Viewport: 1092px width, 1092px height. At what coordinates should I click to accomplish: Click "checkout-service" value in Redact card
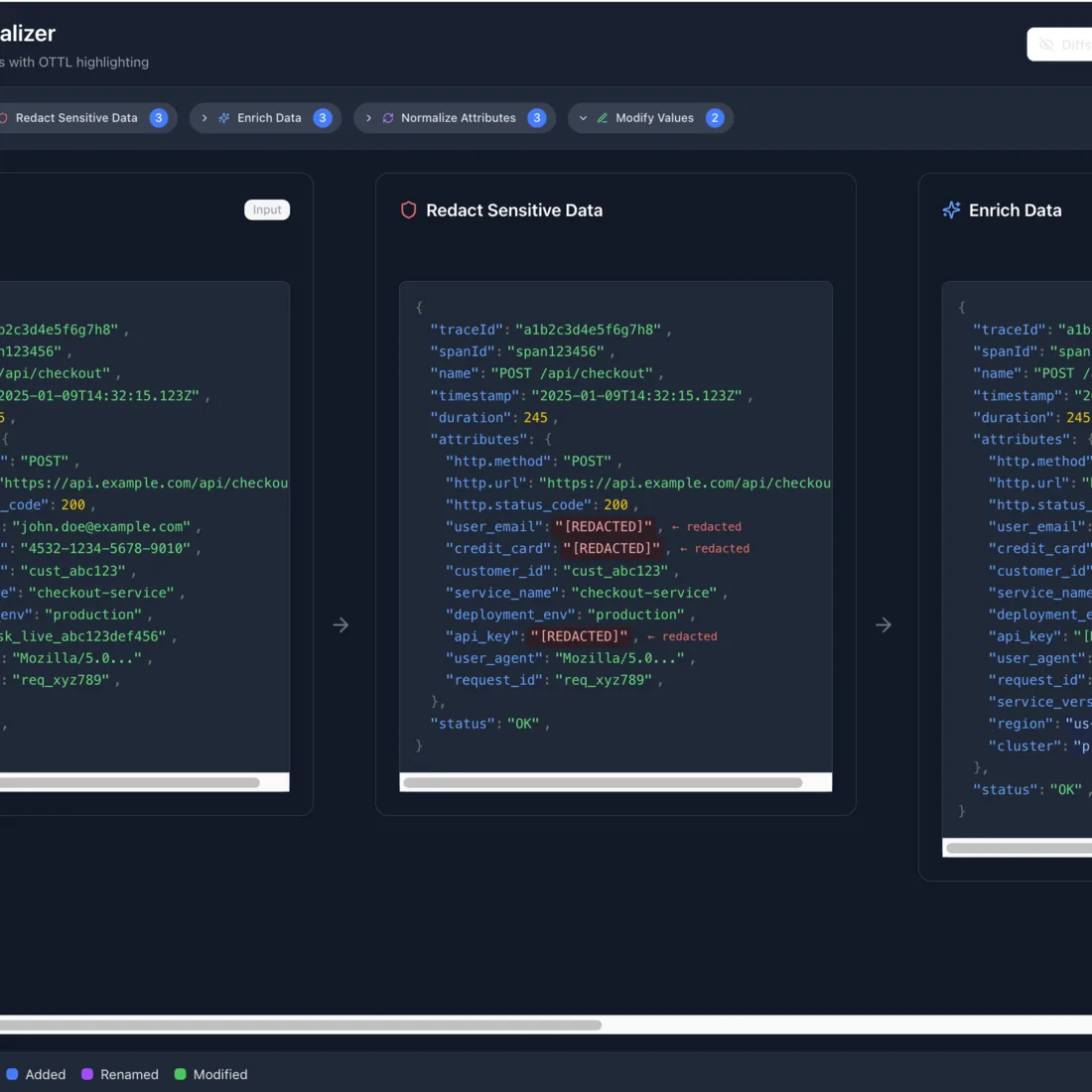click(x=644, y=592)
